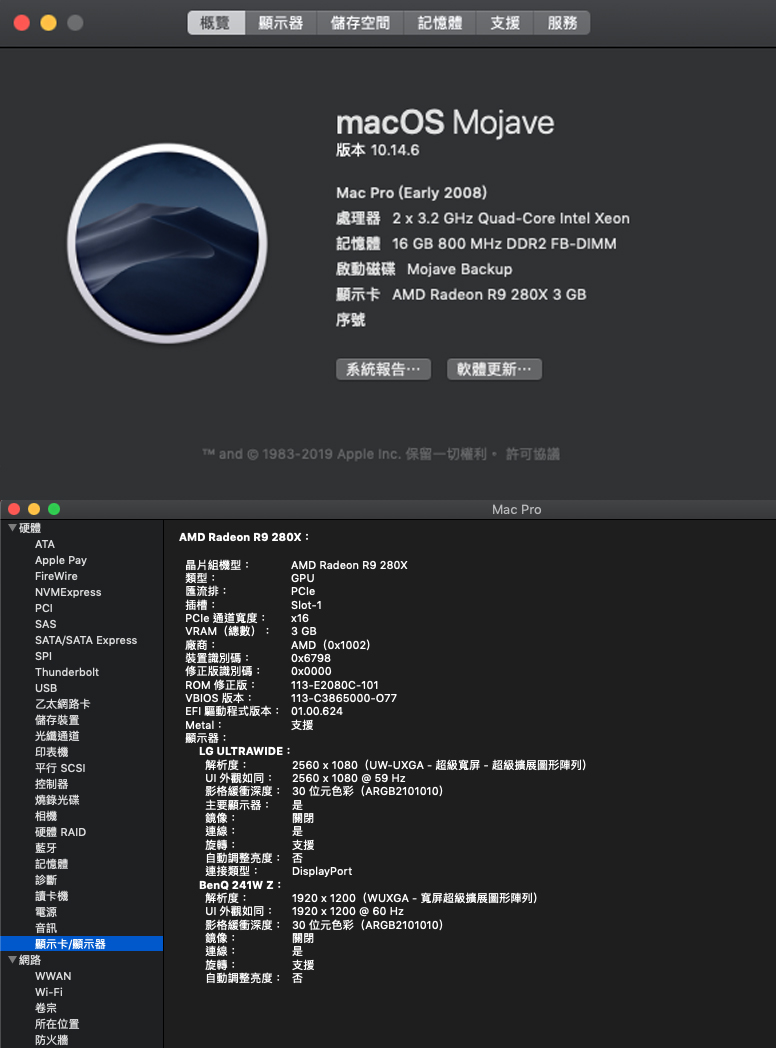Screen dimensions: 776x1048
Task: Click the ROM value 113-E2080C-101
Action: click(x=334, y=685)
